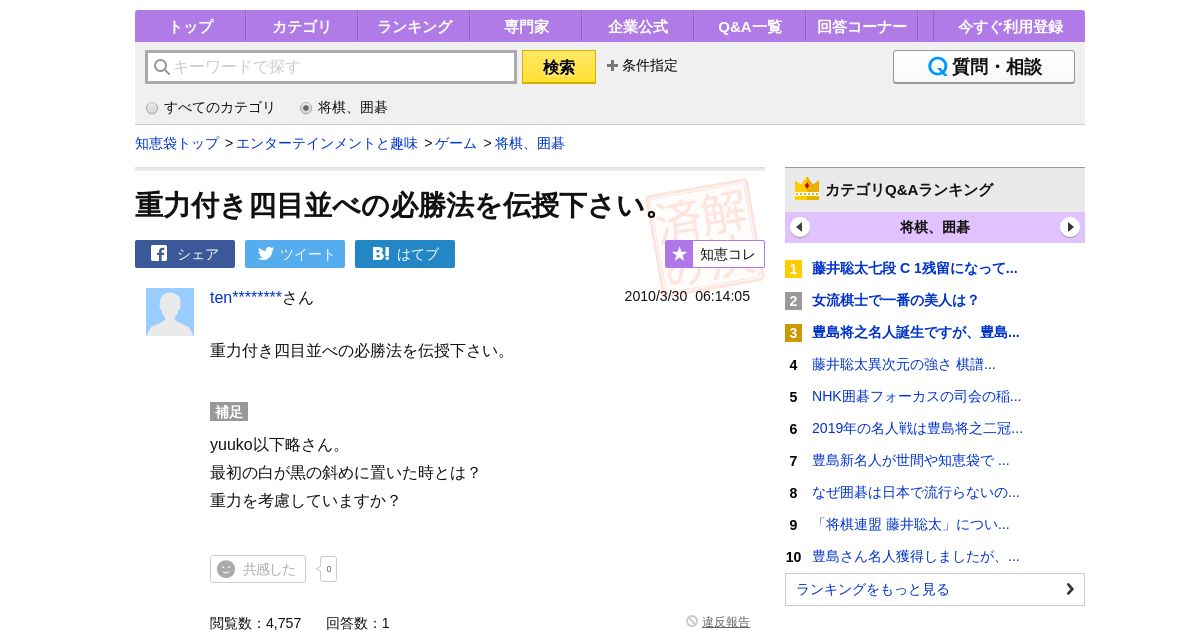Open 今すぐ利用登録 tab
This screenshot has height=630, width=1200.
tap(1010, 26)
